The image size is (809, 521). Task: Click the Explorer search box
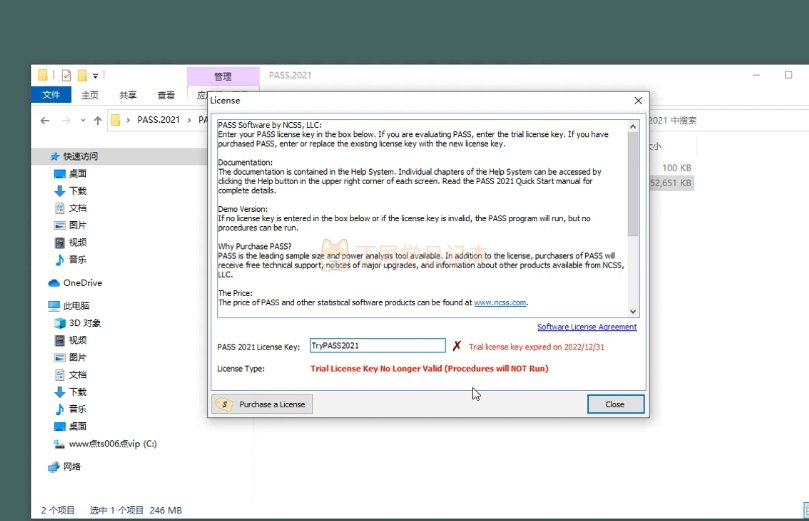(x=727, y=120)
